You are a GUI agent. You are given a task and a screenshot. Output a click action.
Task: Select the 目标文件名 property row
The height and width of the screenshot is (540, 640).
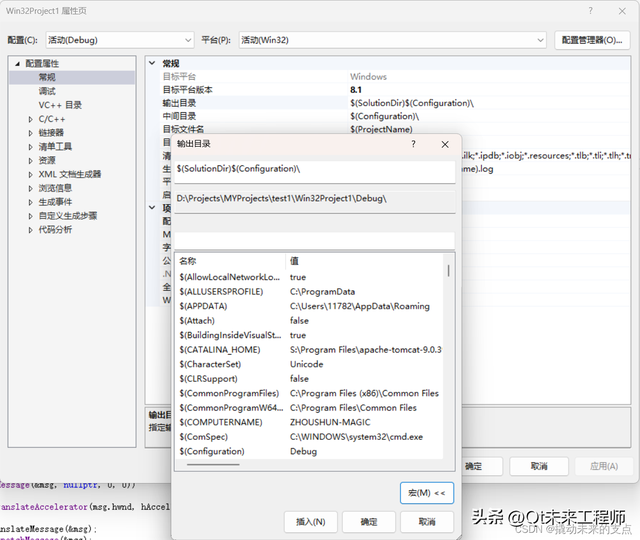[x=394, y=129]
